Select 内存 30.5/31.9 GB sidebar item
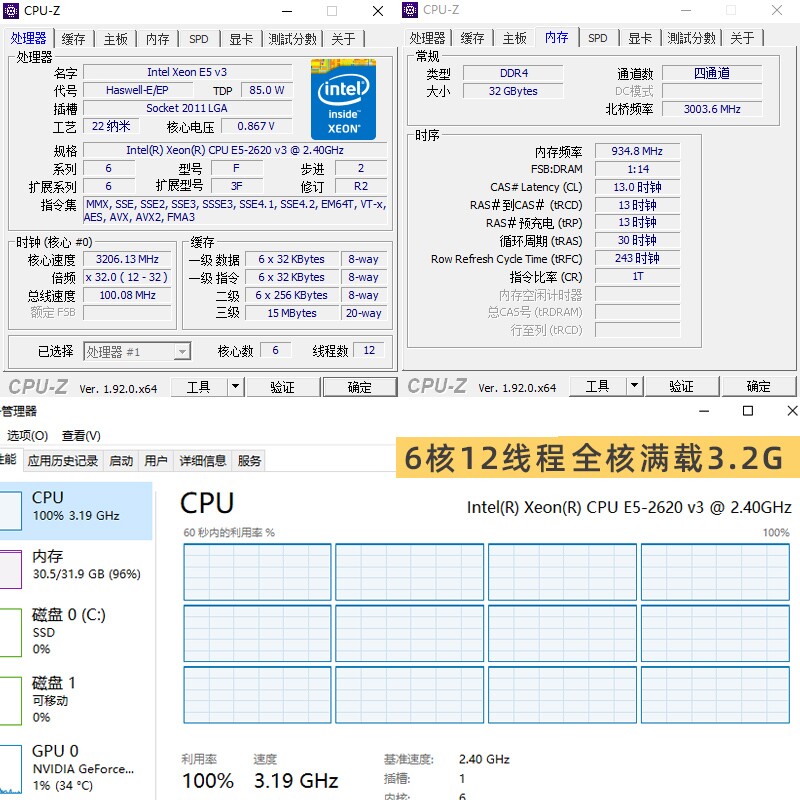This screenshot has width=800, height=800. (76, 568)
